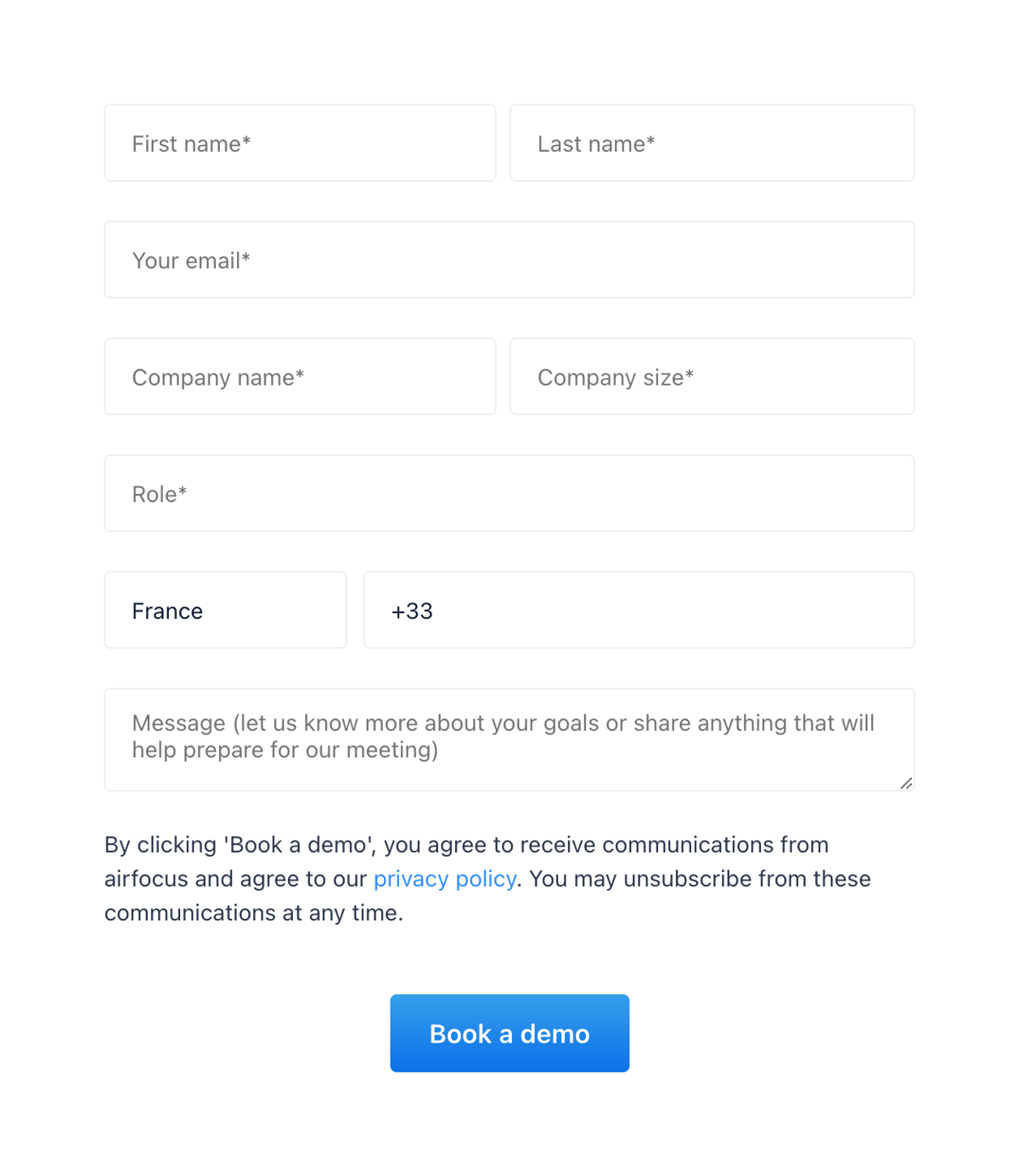Click inside the Message text area
This screenshot has height=1176, width=1019.
(x=509, y=739)
